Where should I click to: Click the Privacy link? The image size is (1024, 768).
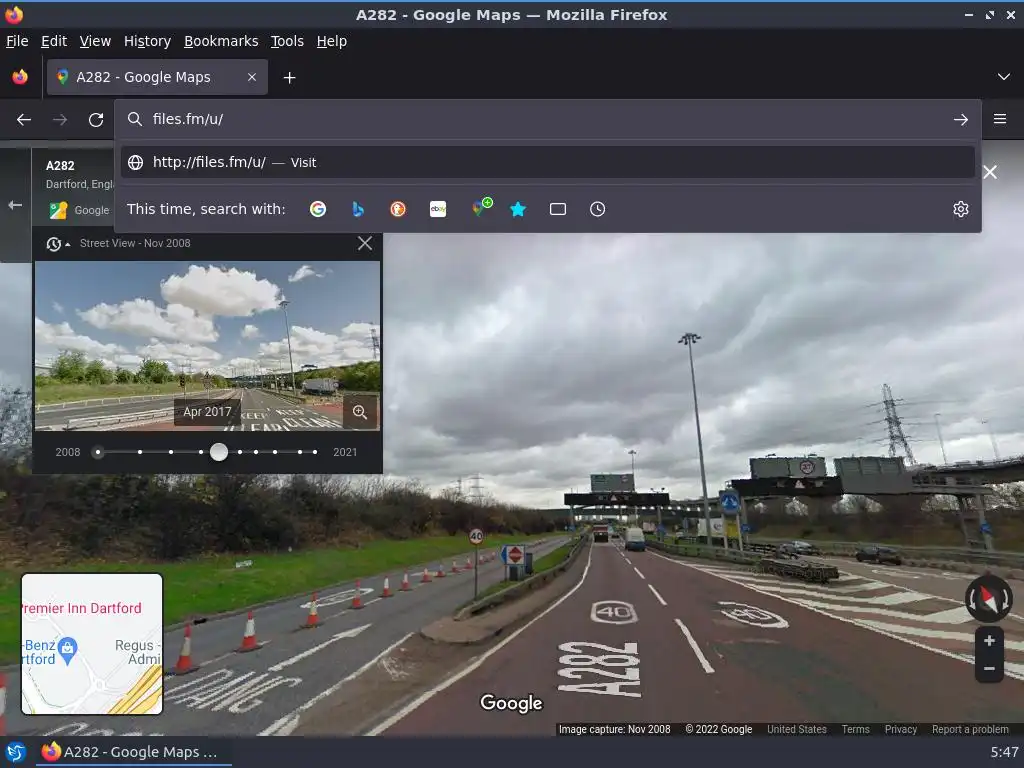point(901,729)
